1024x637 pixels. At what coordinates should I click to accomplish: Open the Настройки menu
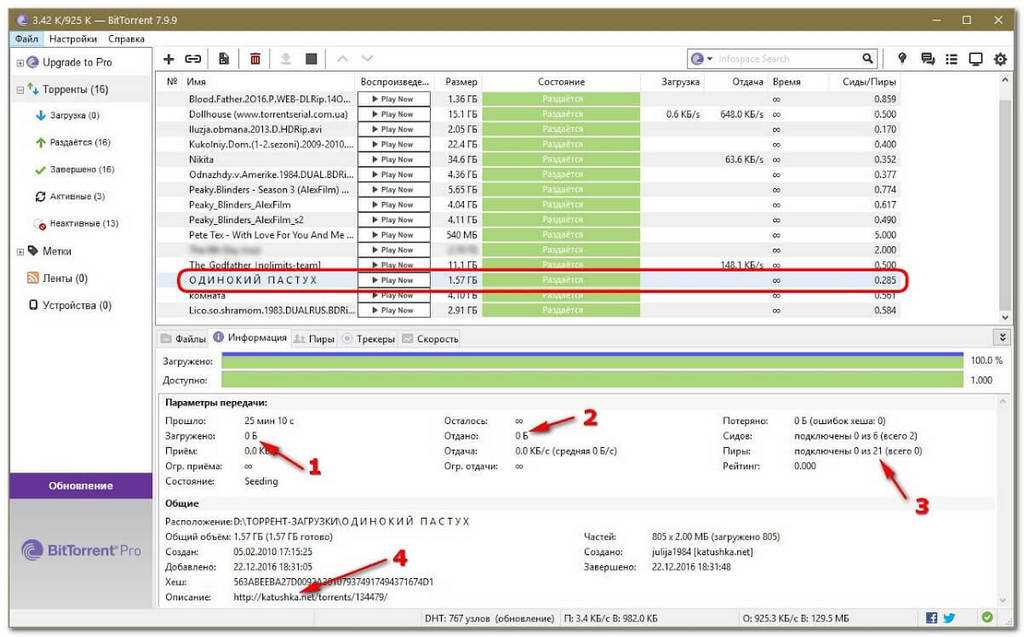click(73, 39)
